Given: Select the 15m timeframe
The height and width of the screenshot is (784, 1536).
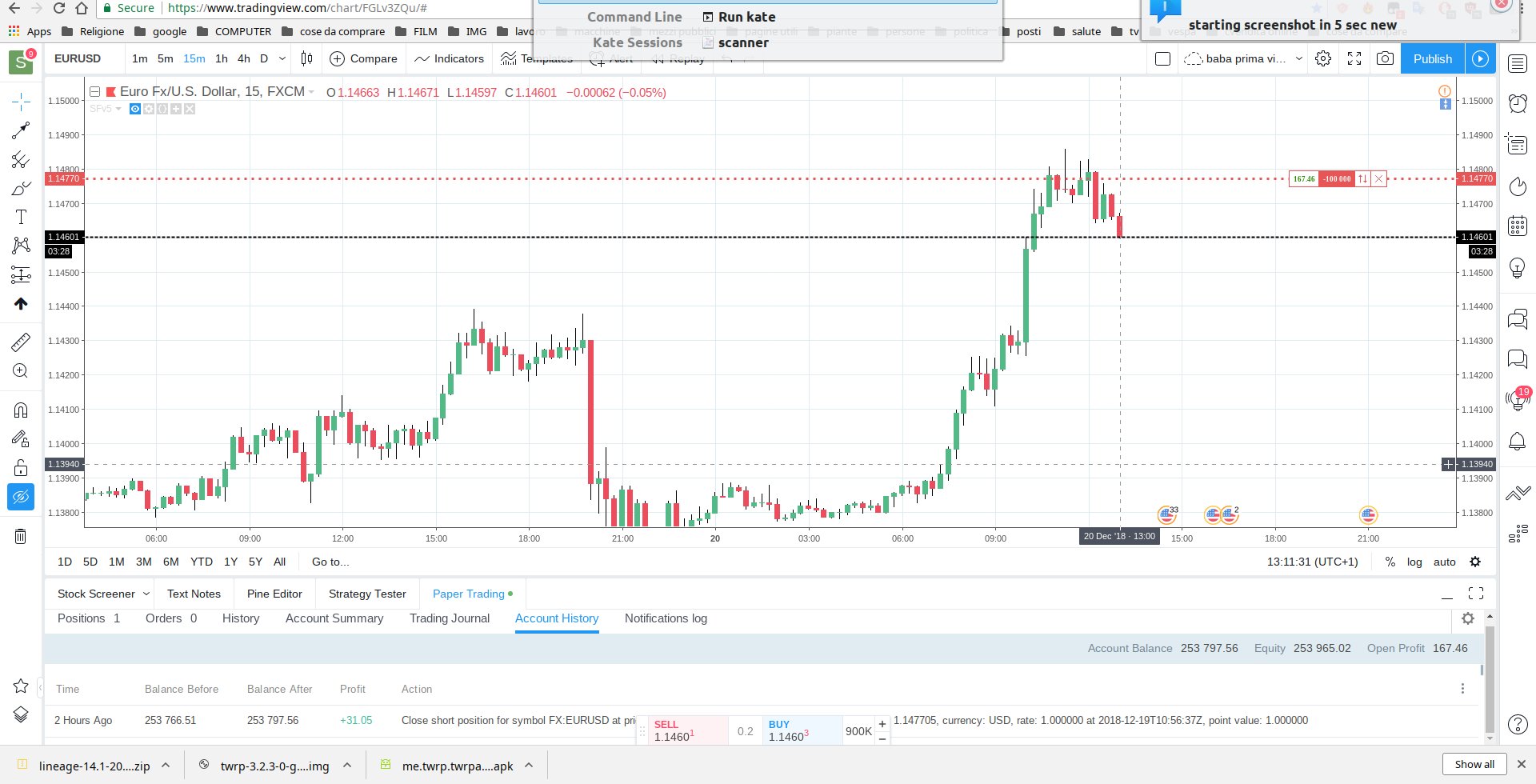Looking at the screenshot, I should (x=194, y=58).
